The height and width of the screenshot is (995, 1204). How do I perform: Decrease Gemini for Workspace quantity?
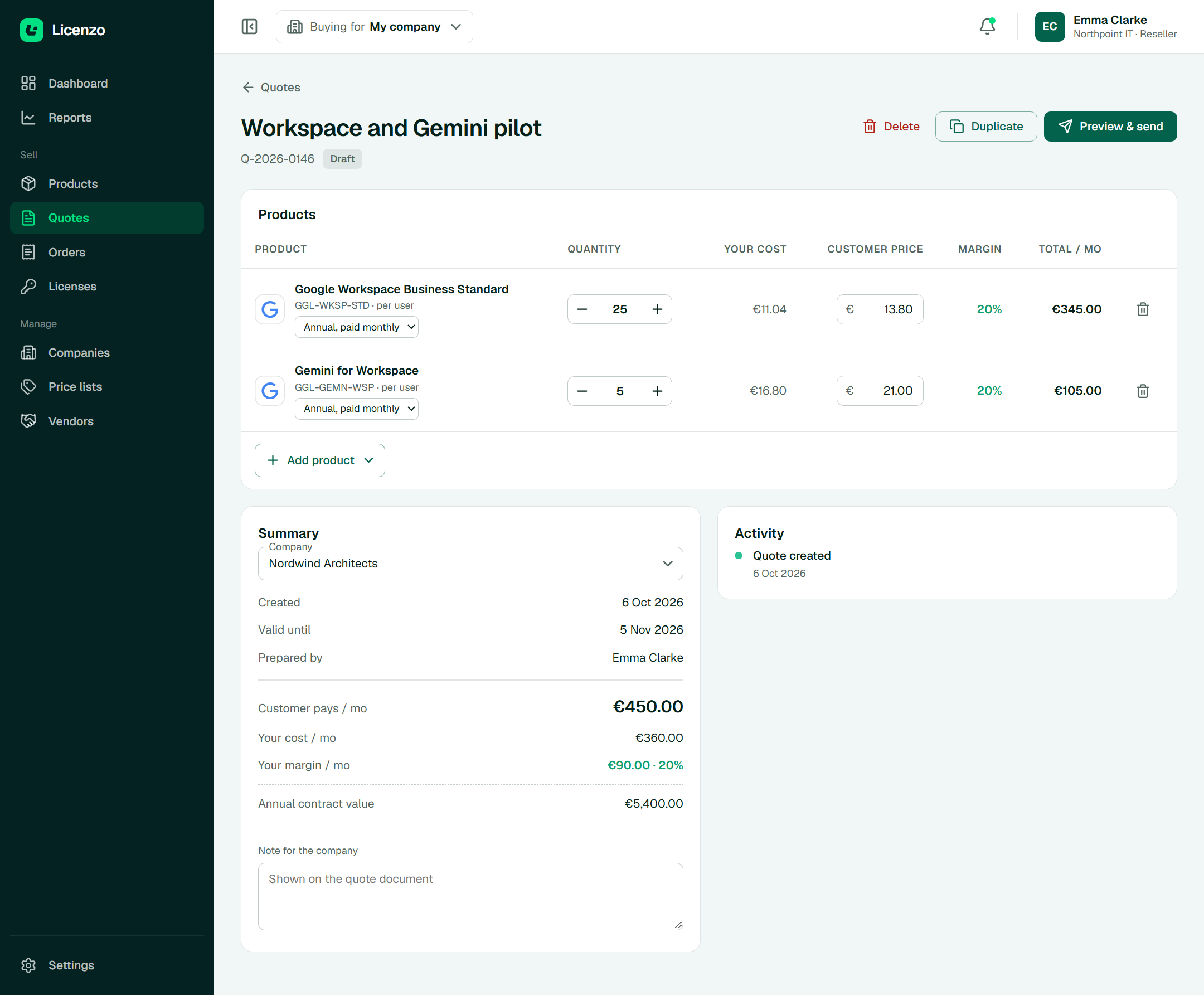point(582,391)
